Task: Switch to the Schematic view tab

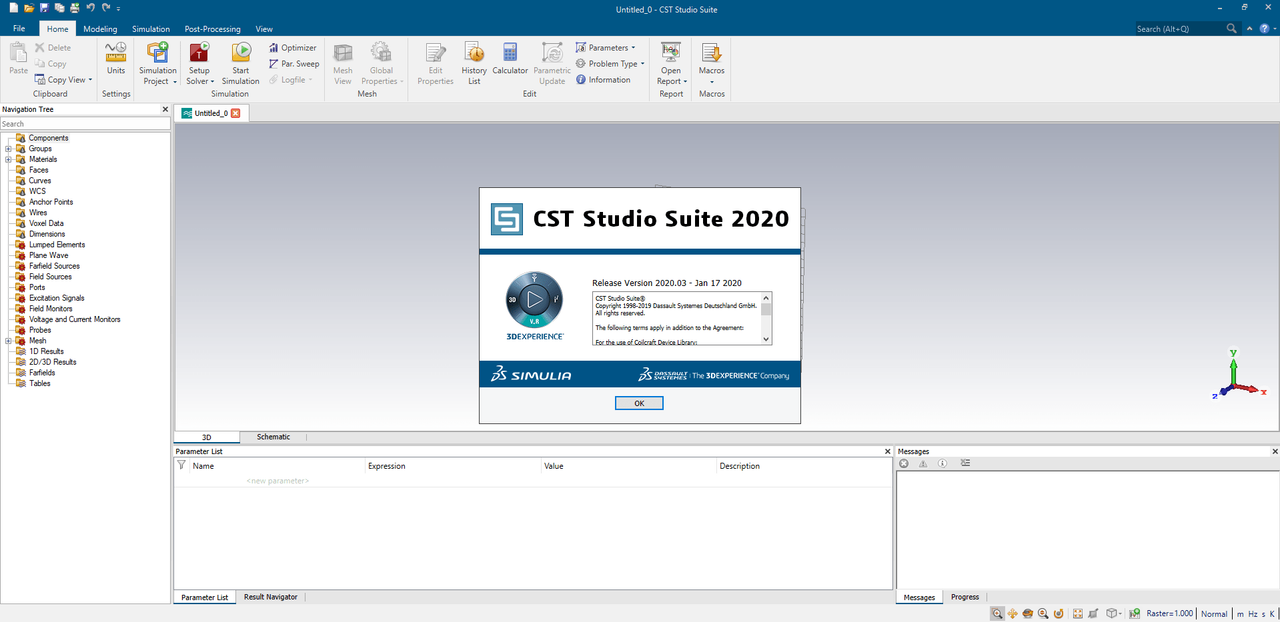Action: pos(273,437)
